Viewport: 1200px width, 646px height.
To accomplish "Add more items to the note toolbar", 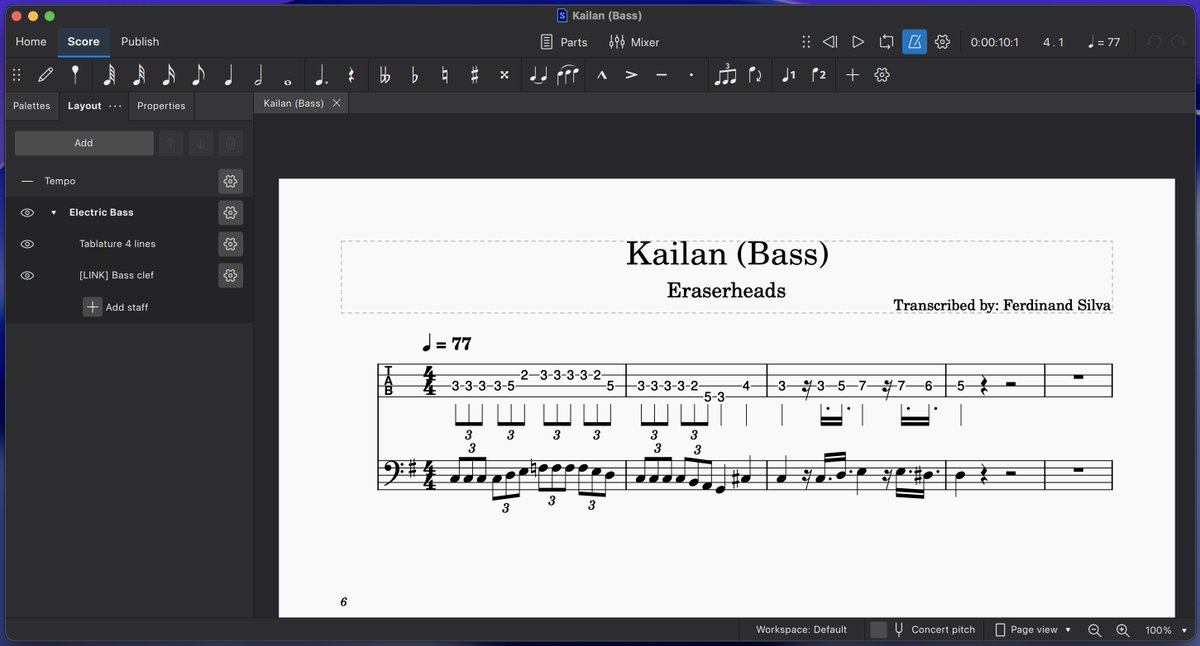I will click(x=852, y=74).
